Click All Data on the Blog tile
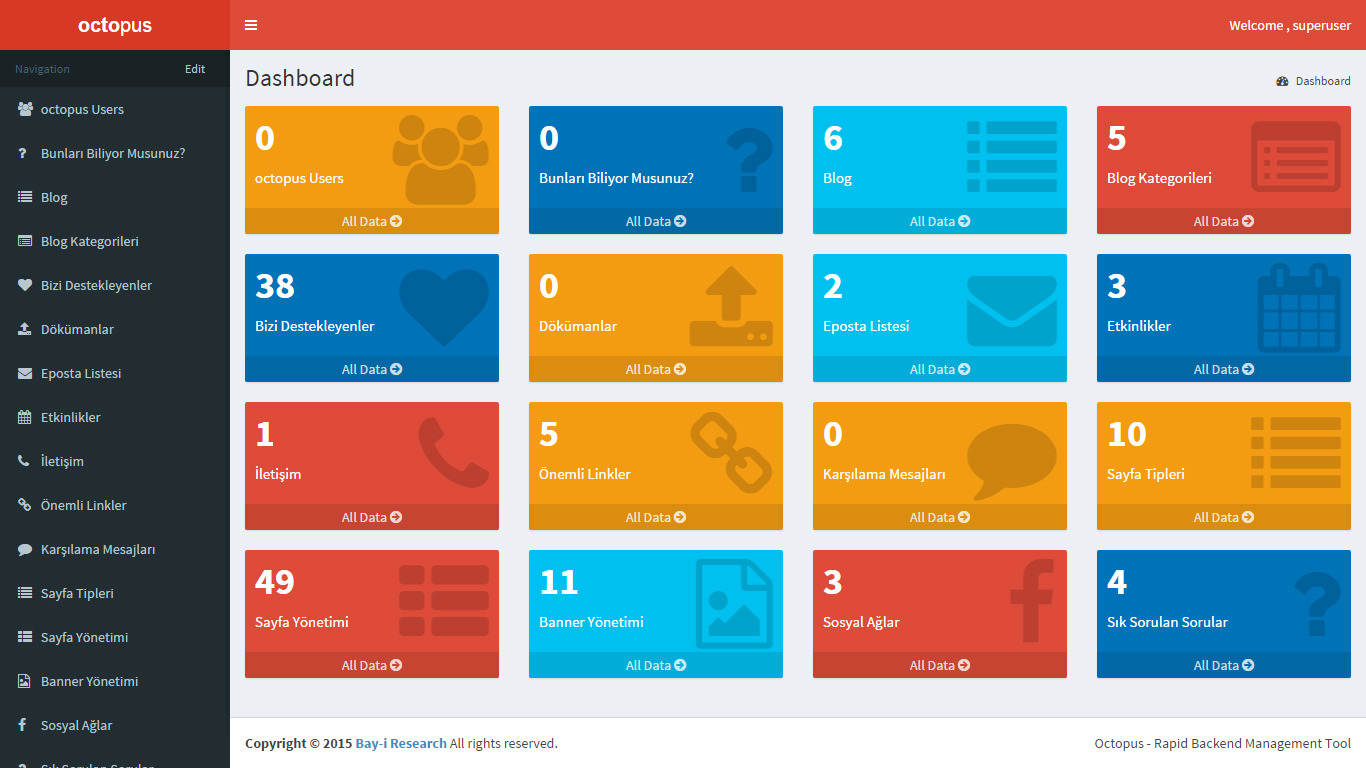1366x768 pixels. coord(939,221)
